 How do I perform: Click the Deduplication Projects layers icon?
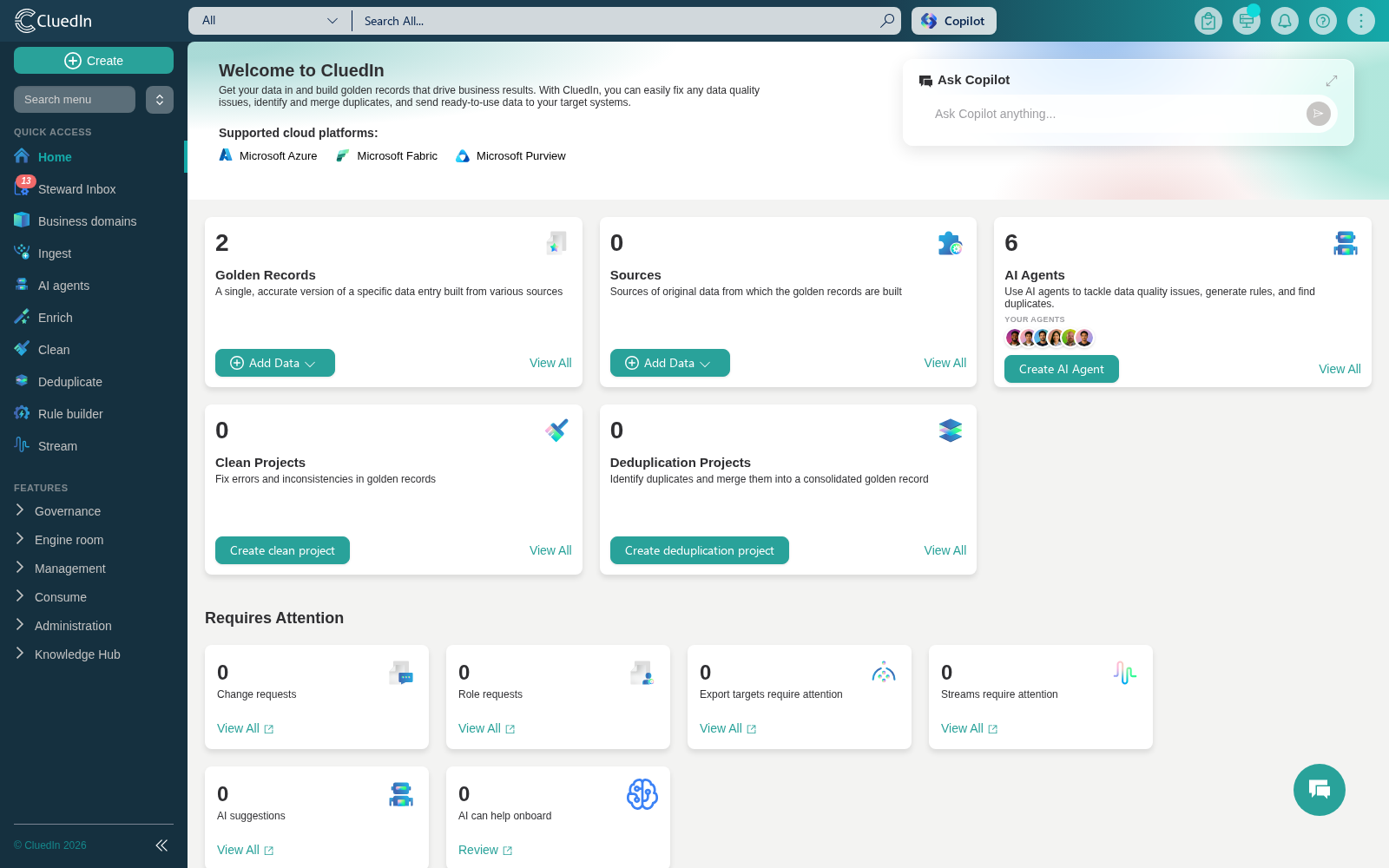pyautogui.click(x=951, y=431)
